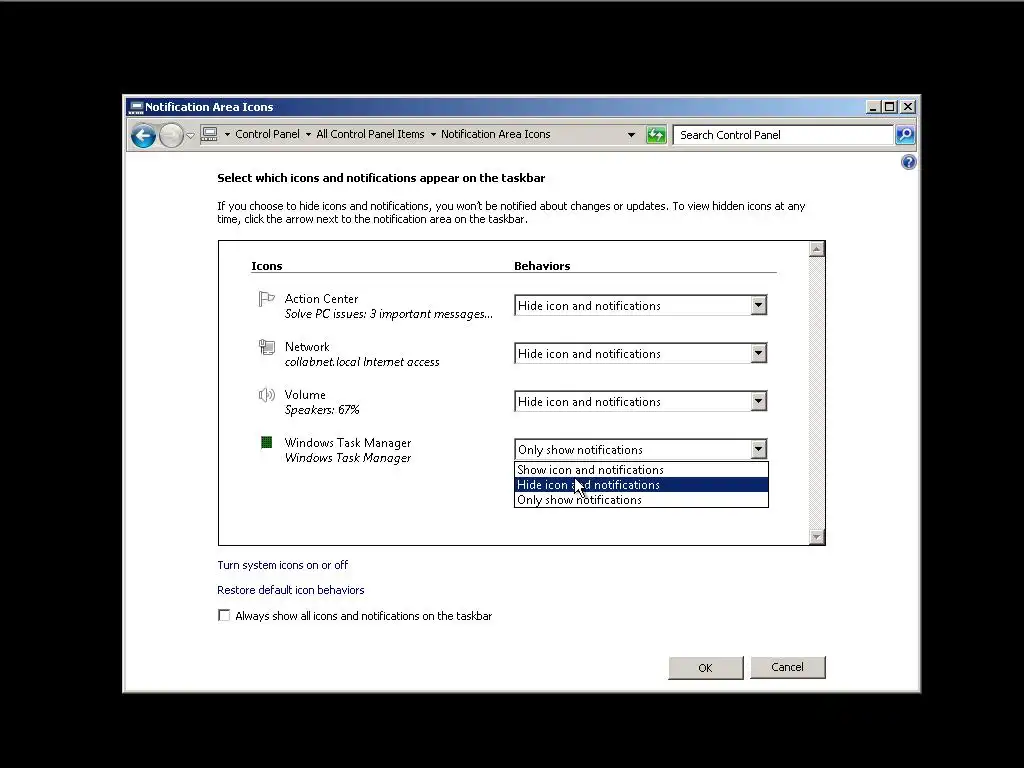Open Help with the question mark icon
Image resolution: width=1024 pixels, height=768 pixels.
[x=908, y=162]
